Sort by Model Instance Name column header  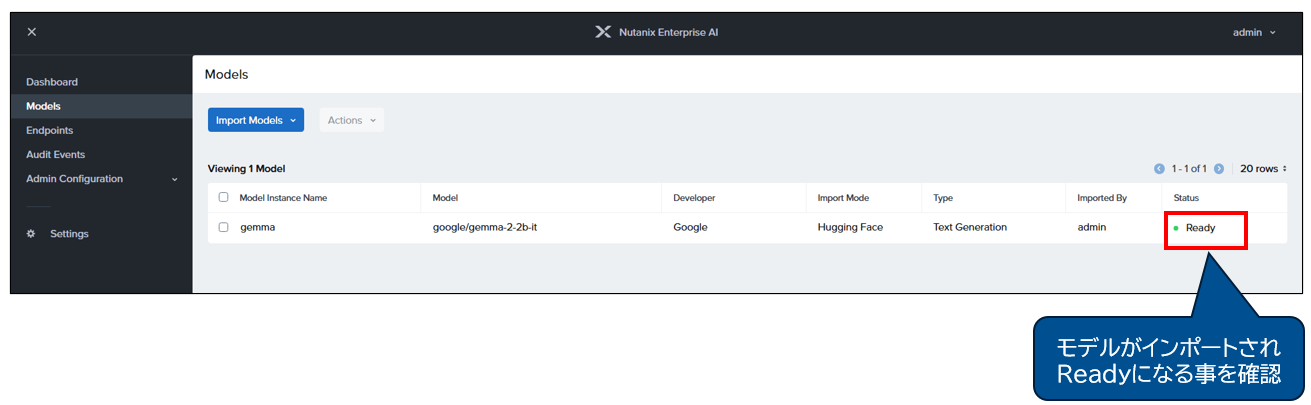click(283, 198)
